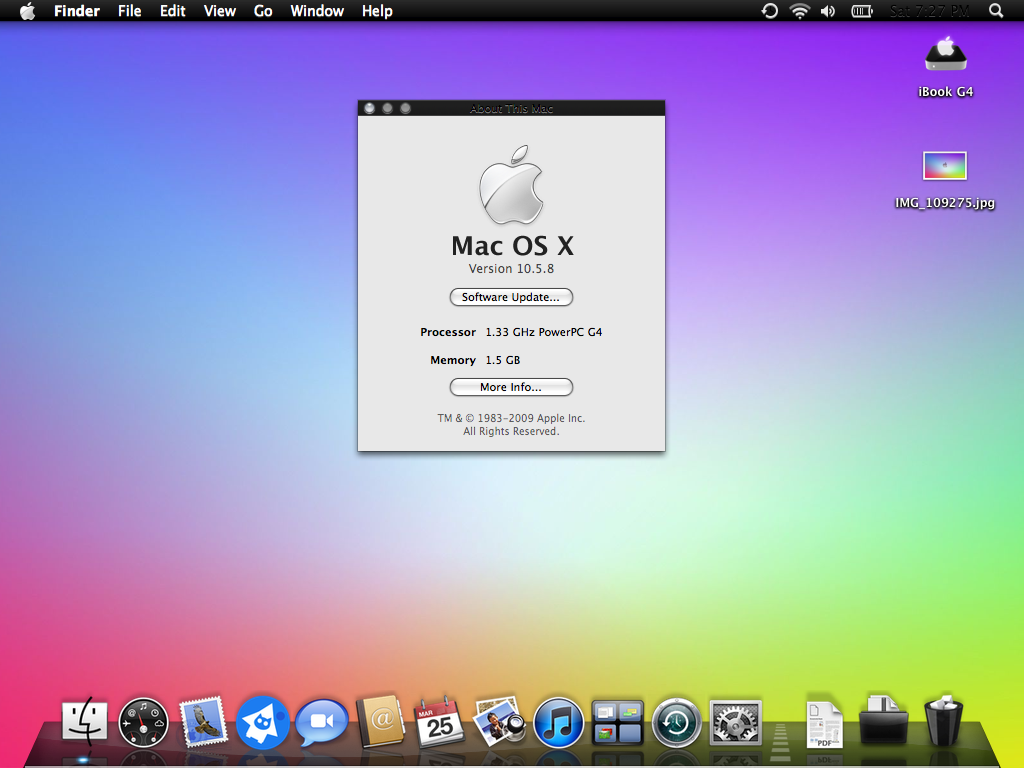Zoom the About This Mac window
This screenshot has height=768, width=1024.
[406, 108]
